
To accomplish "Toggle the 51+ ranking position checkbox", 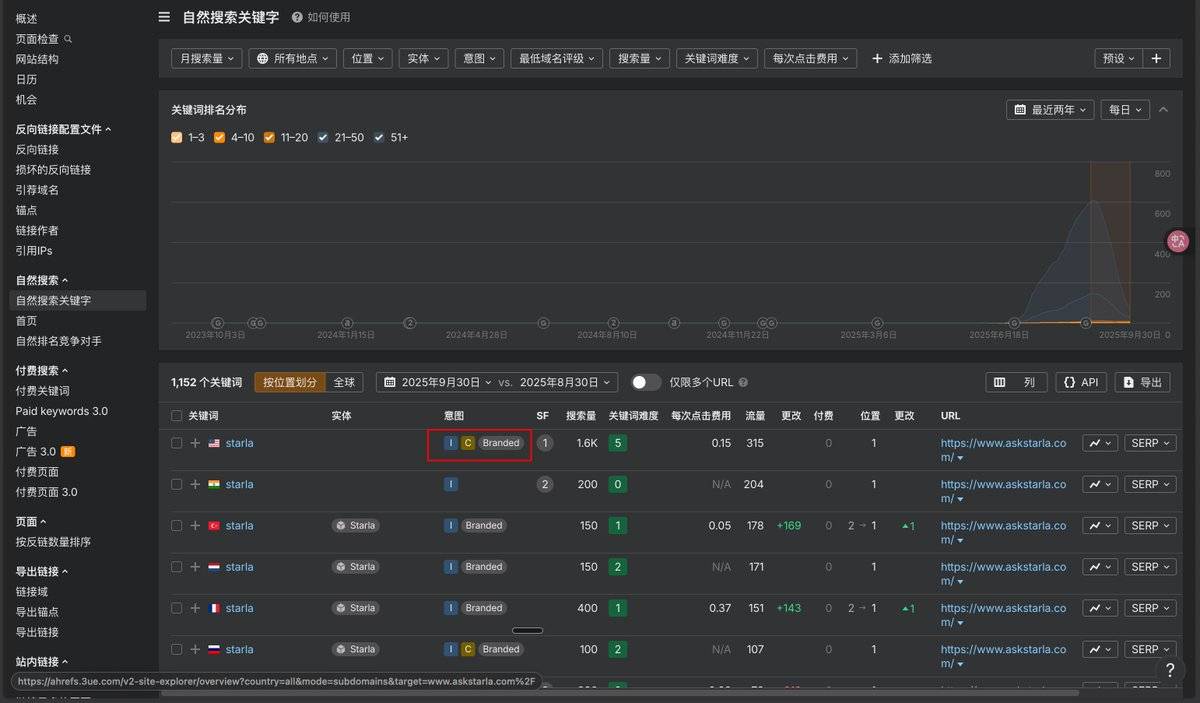I will click(x=379, y=137).
